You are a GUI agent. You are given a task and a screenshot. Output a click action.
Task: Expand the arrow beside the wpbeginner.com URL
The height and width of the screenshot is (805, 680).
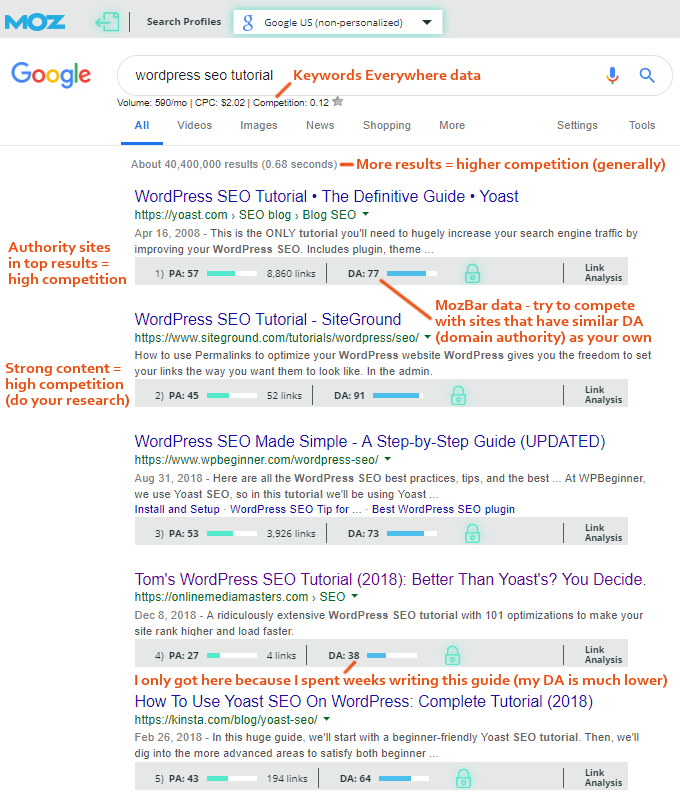click(x=388, y=458)
